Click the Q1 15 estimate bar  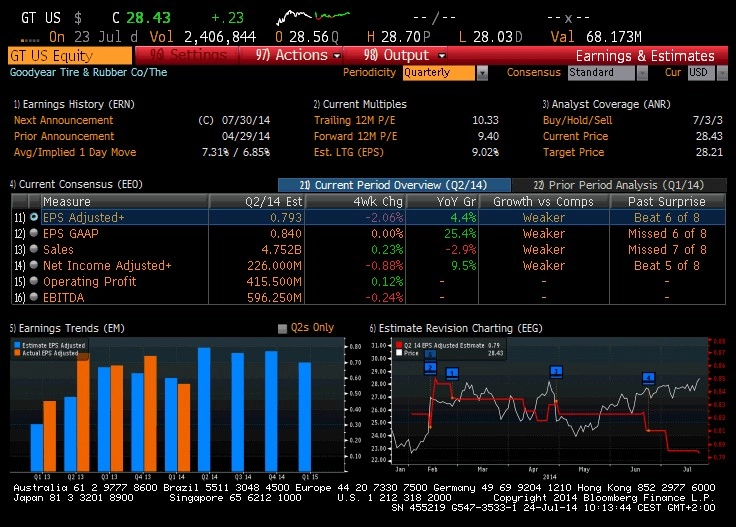tap(305, 417)
